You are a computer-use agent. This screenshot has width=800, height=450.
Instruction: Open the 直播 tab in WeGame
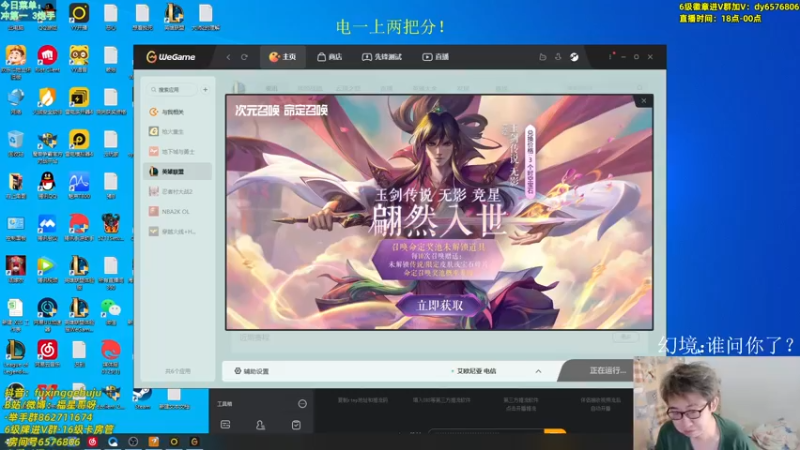tap(436, 57)
